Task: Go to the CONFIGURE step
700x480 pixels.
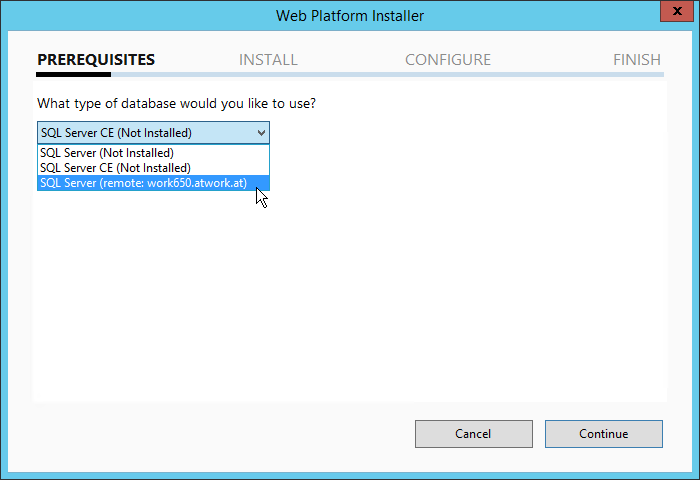Action: (448, 60)
